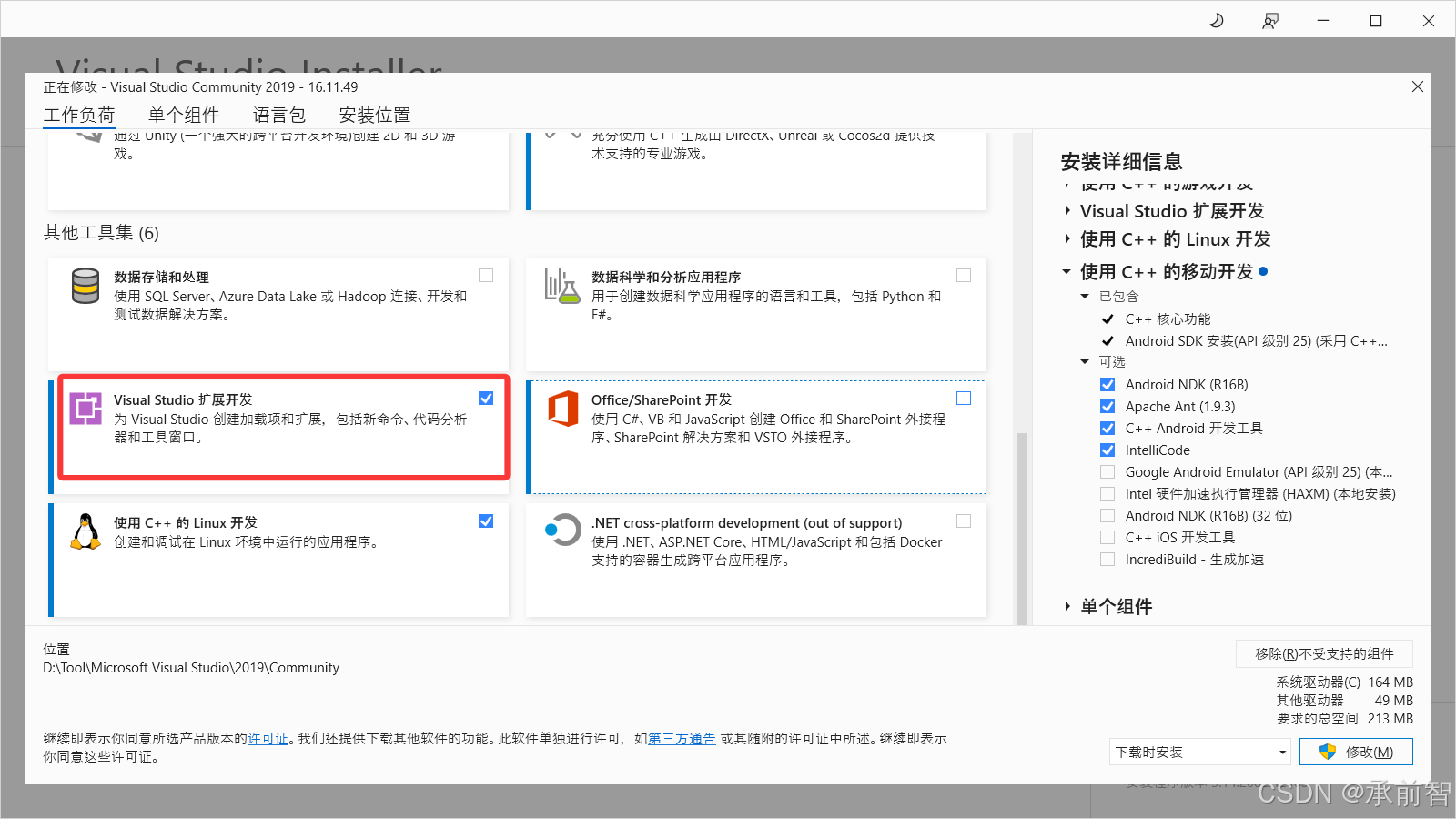
Task: Close the modify dialog with the X
Action: coord(1417,86)
